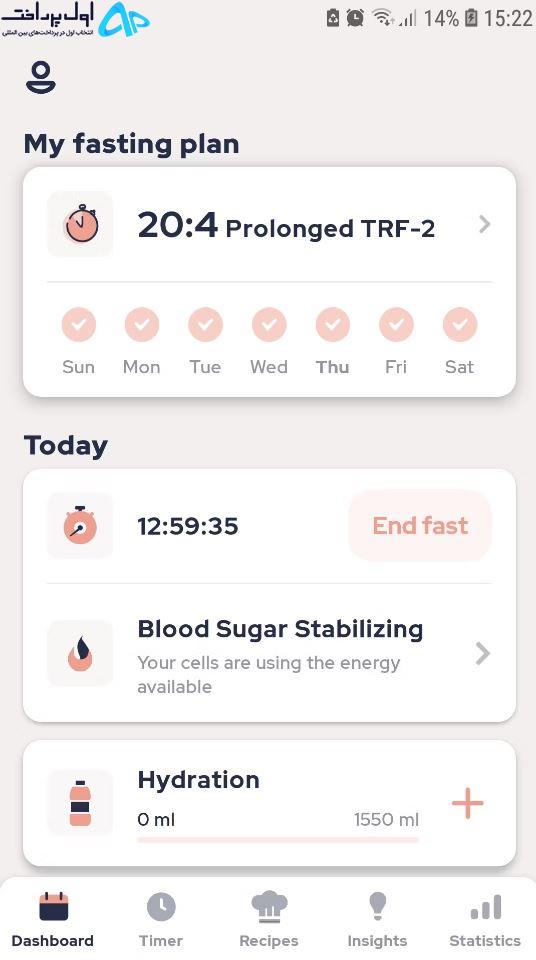Tap the fasting timer icon next to 12:59:35
This screenshot has width=536, height=960.
click(x=80, y=525)
